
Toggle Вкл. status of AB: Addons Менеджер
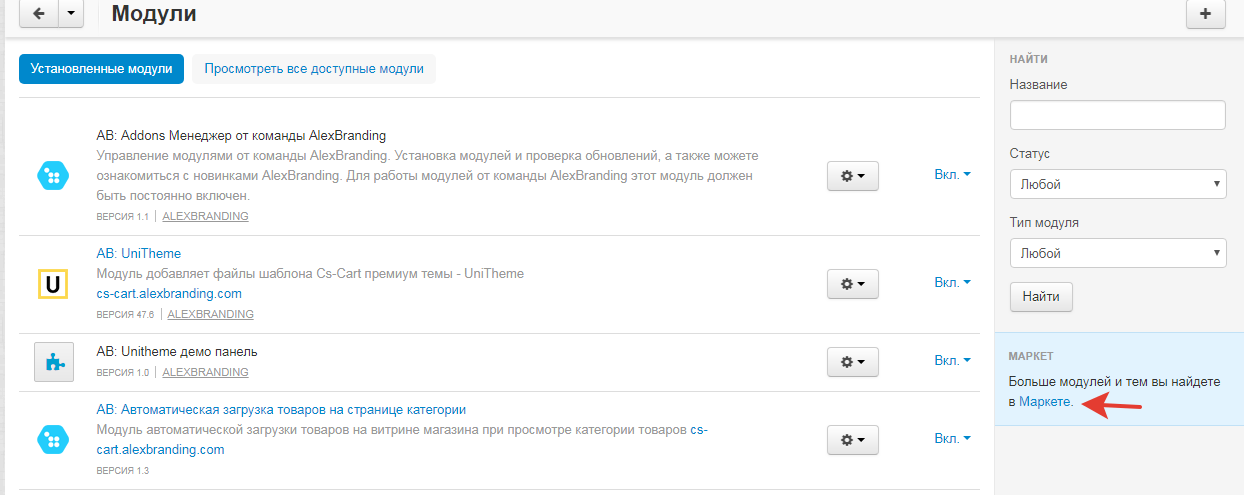(x=952, y=174)
